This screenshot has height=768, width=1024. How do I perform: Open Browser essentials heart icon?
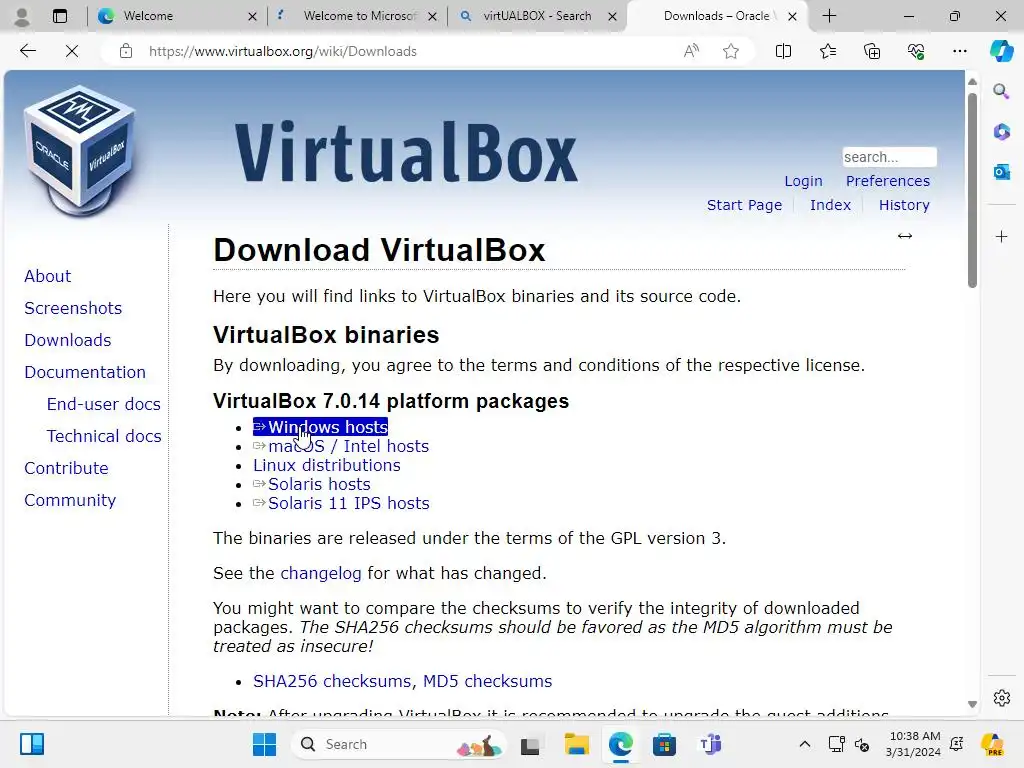pos(916,51)
